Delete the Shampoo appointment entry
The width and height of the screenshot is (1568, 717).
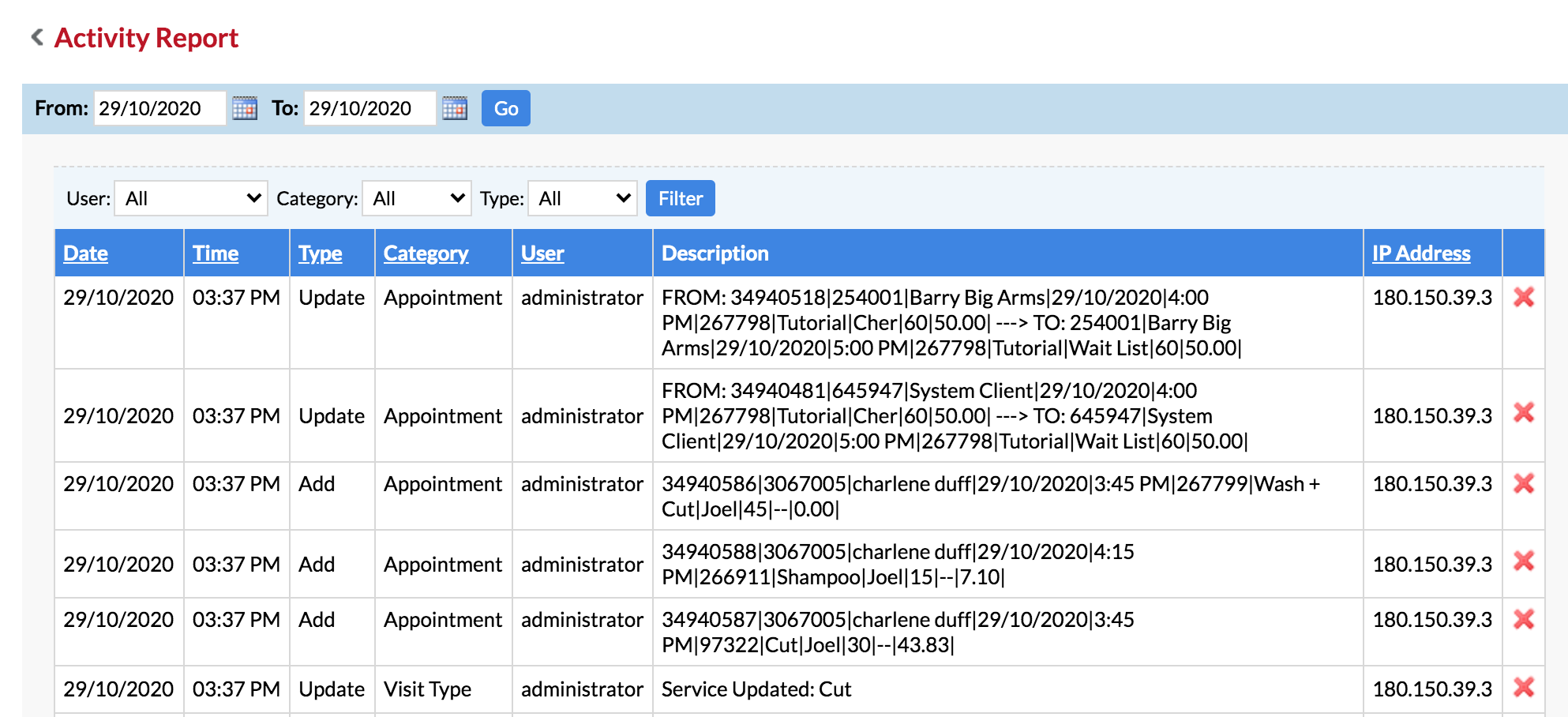pos(1524,561)
